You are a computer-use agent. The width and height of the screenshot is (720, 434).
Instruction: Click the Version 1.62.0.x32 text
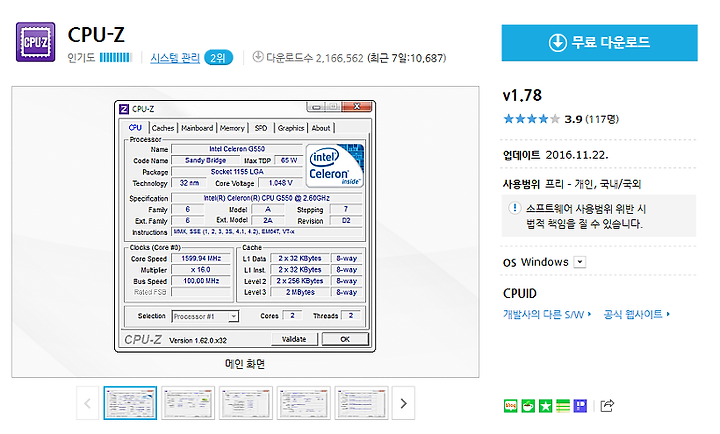(x=198, y=340)
